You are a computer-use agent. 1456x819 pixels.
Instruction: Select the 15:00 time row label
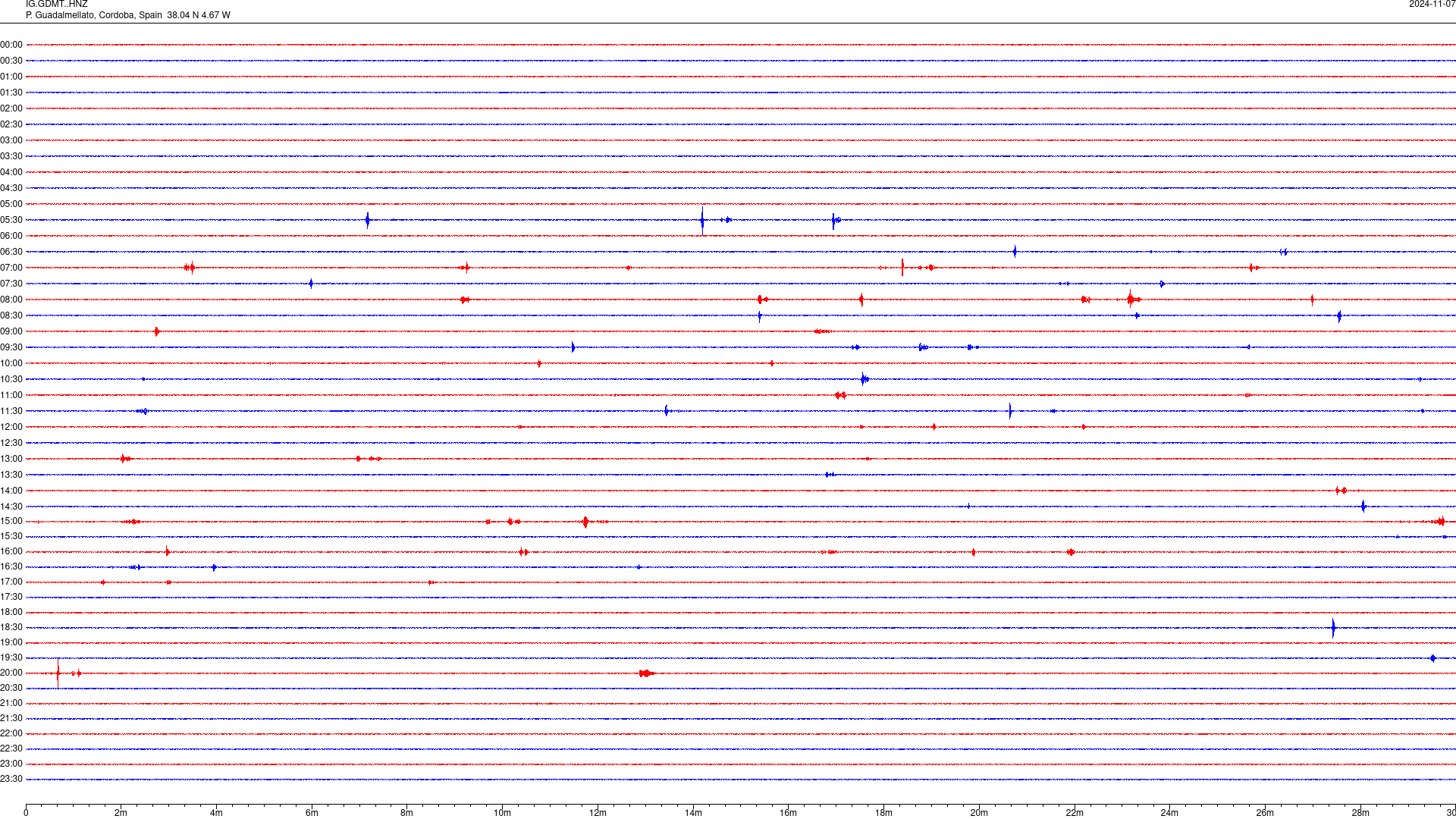coord(11,521)
